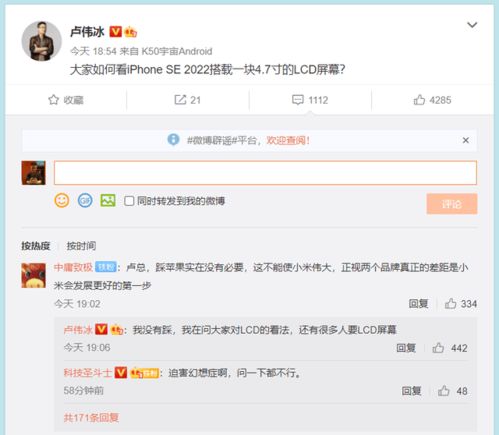Open commenter 中庸致极's avatar
The width and height of the screenshot is (499, 435).
[34, 275]
